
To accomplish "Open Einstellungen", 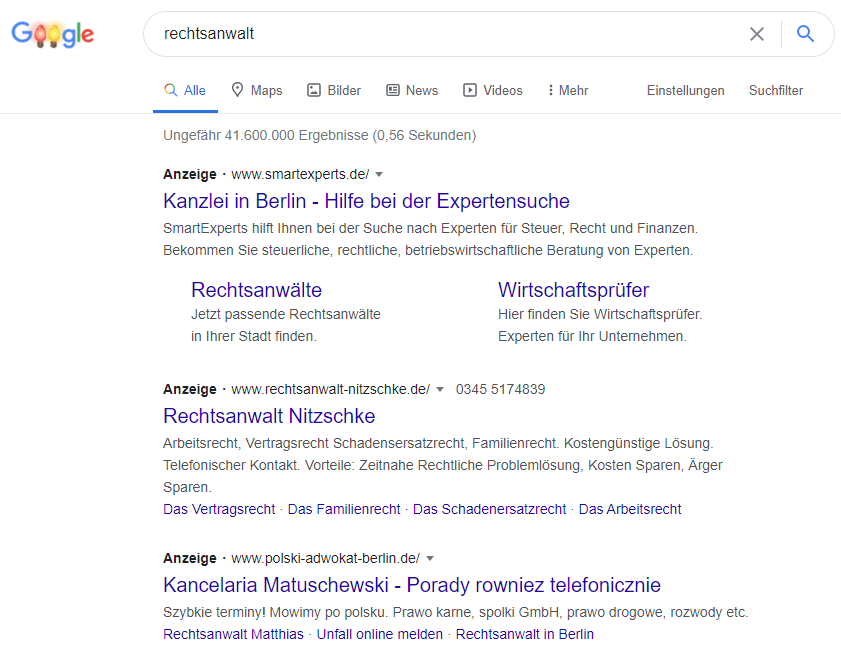I will tap(685, 90).
